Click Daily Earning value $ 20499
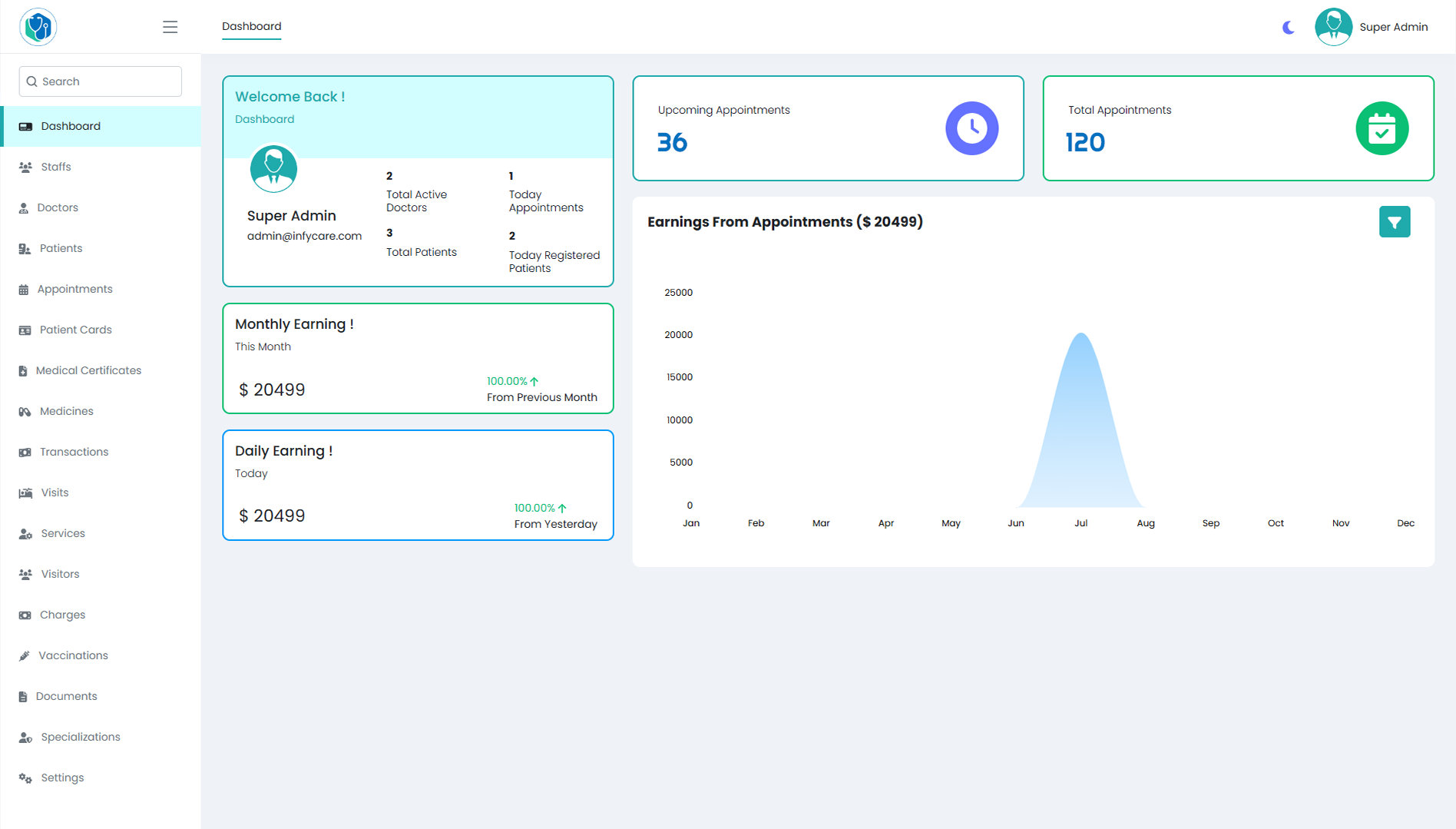 pyautogui.click(x=272, y=516)
